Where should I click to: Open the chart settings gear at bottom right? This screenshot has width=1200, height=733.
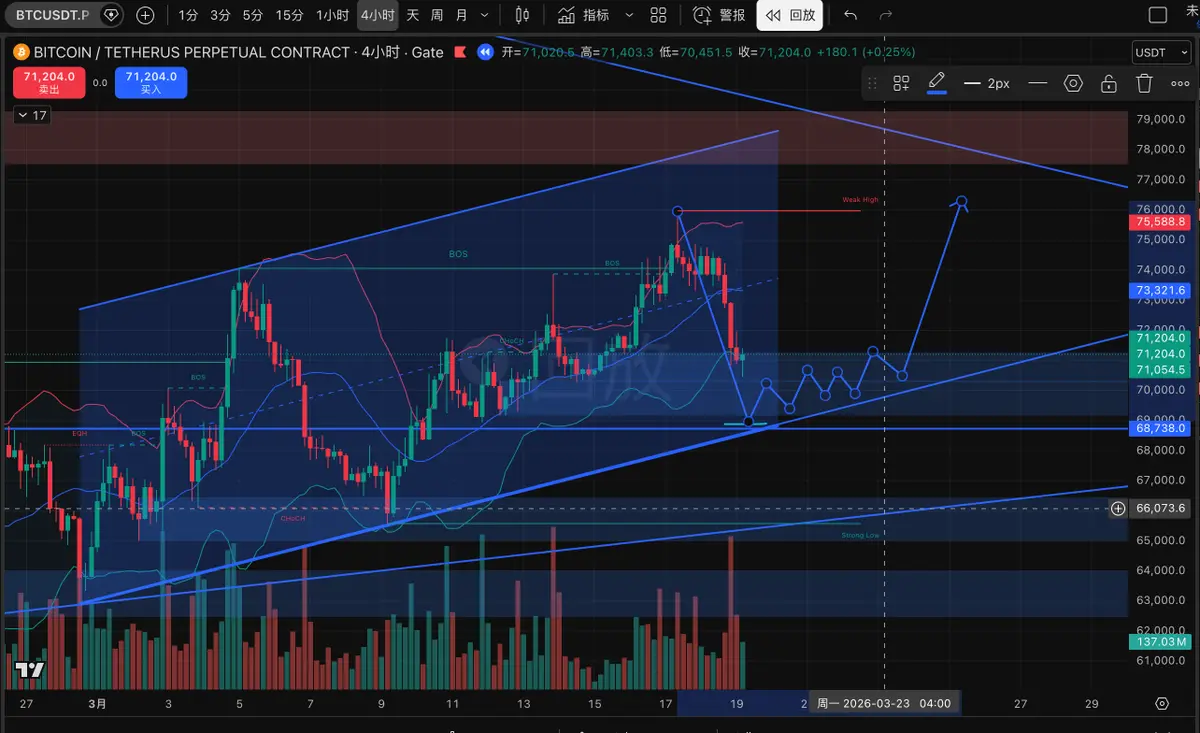[x=1161, y=704]
